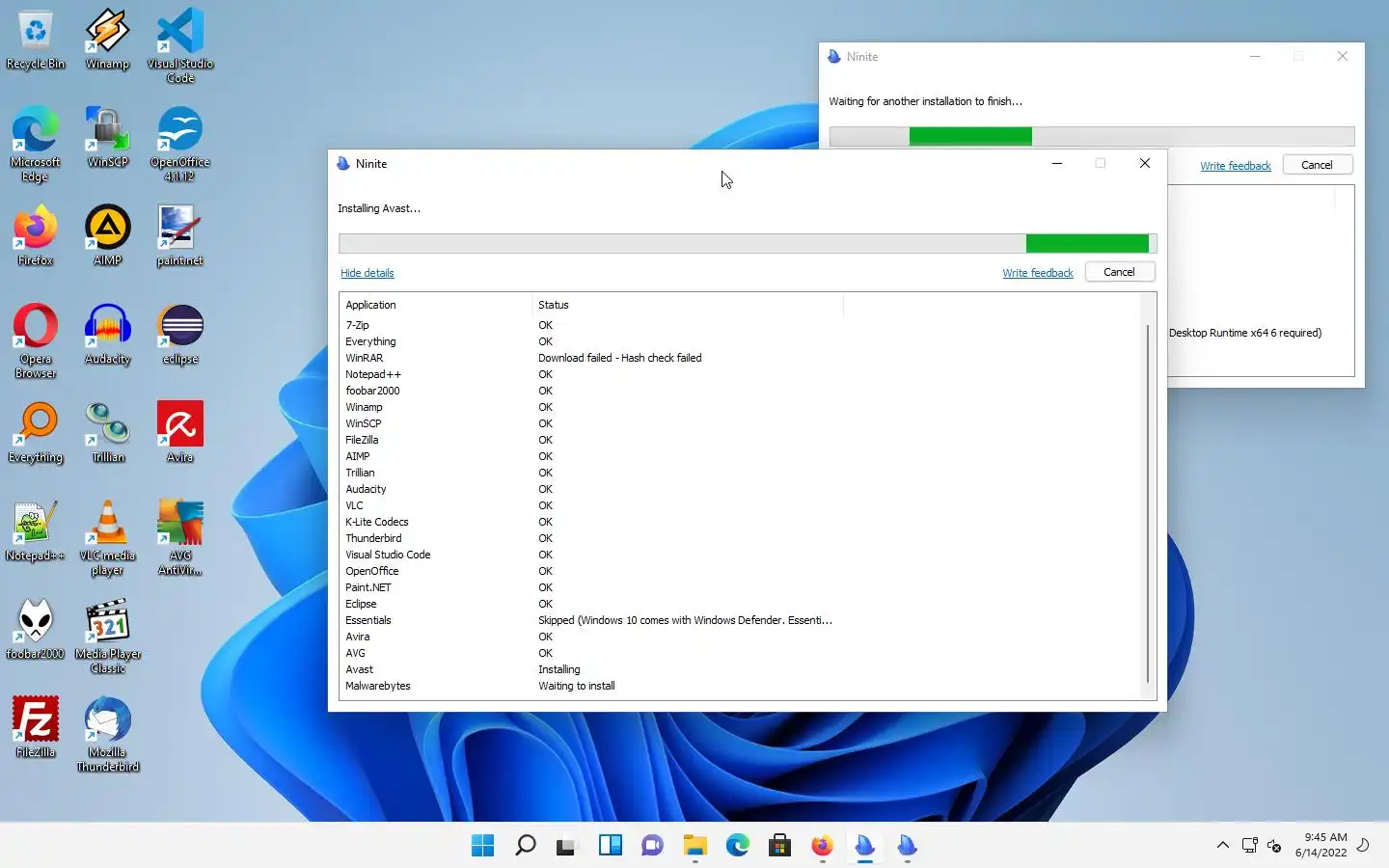1389x868 pixels.
Task: Click the Hide details link
Action: [x=367, y=273]
